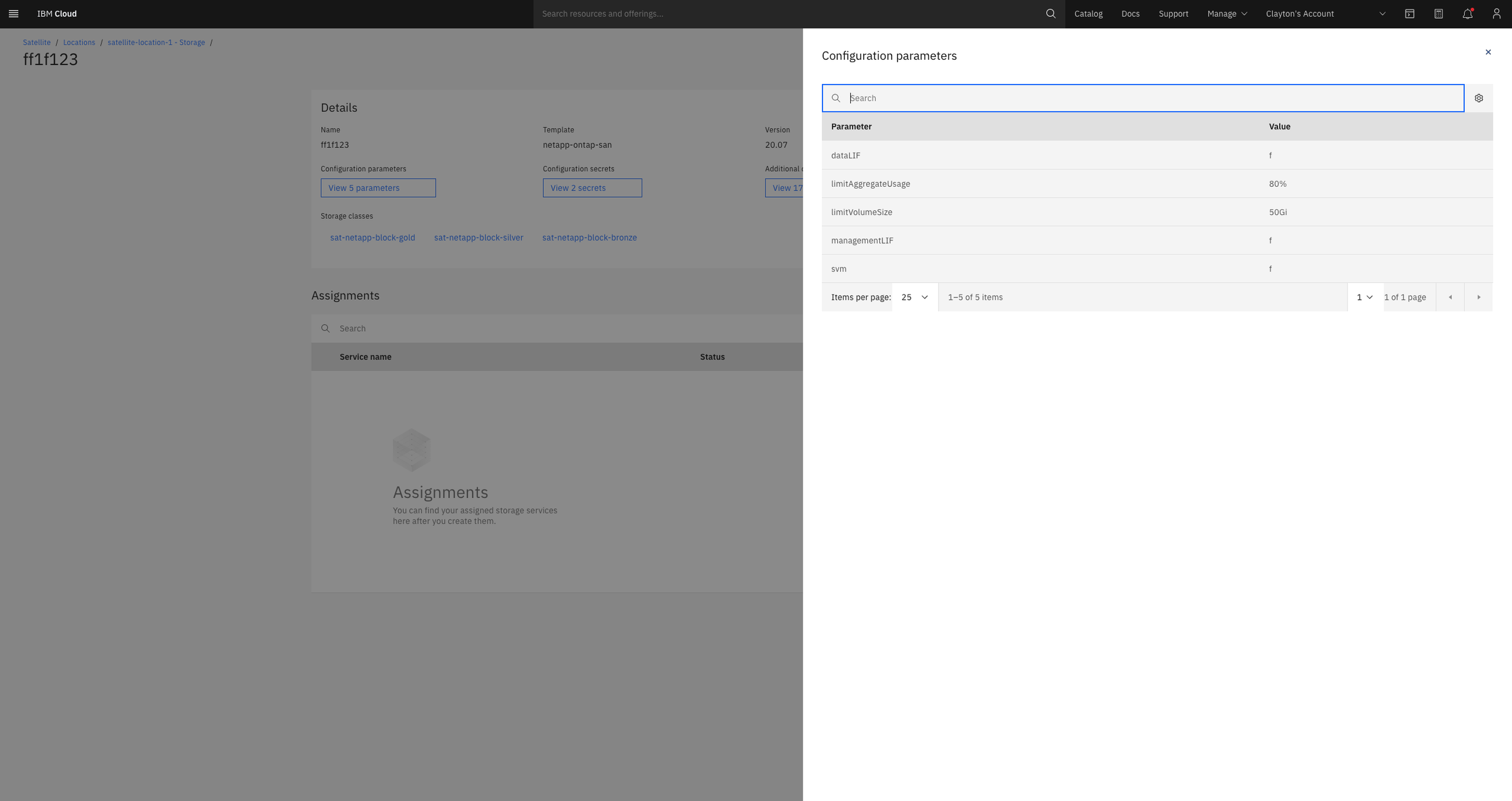1512x801 pixels.
Task: Open the cost estimator calculator icon
Action: tap(1438, 14)
